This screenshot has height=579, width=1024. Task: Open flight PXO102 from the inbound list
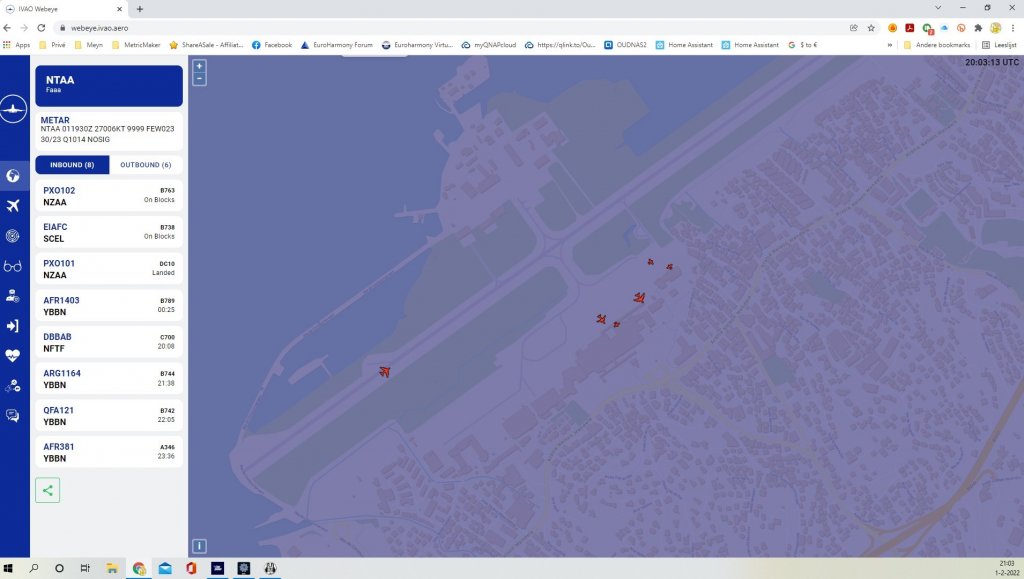pyautogui.click(x=109, y=196)
